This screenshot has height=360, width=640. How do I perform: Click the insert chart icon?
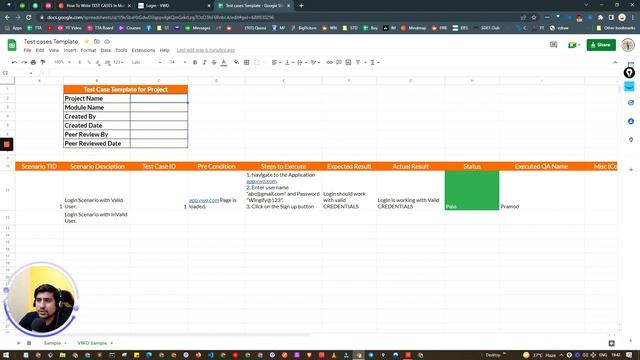pos(348,62)
